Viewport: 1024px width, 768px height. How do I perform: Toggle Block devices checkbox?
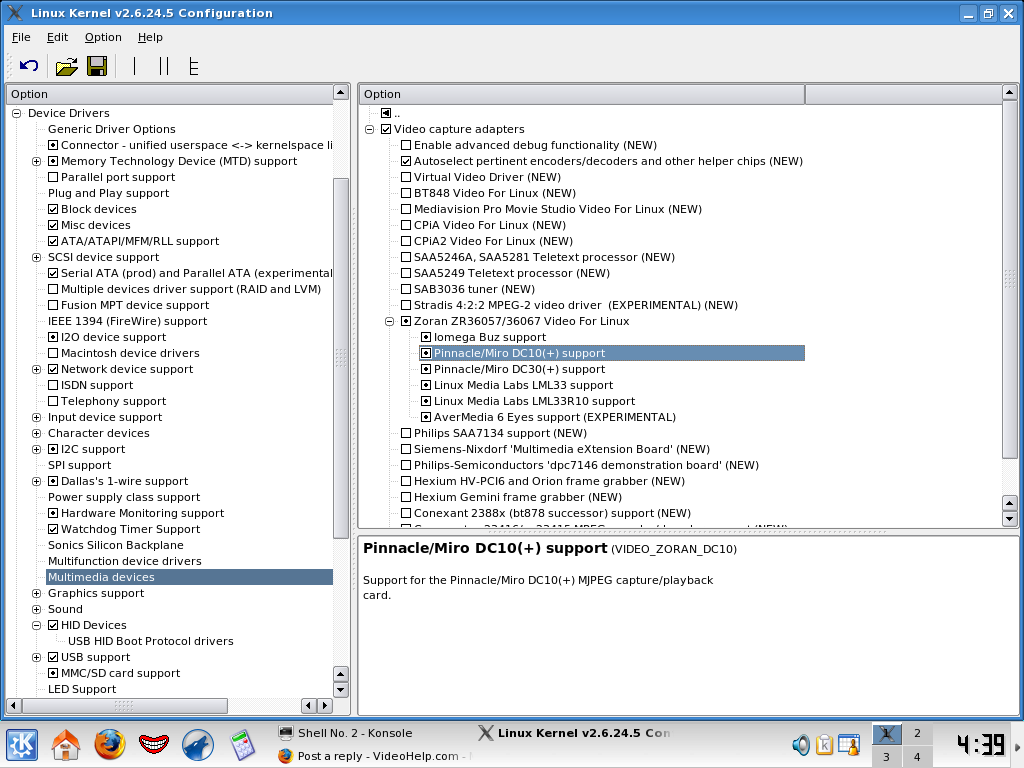click(x=54, y=209)
